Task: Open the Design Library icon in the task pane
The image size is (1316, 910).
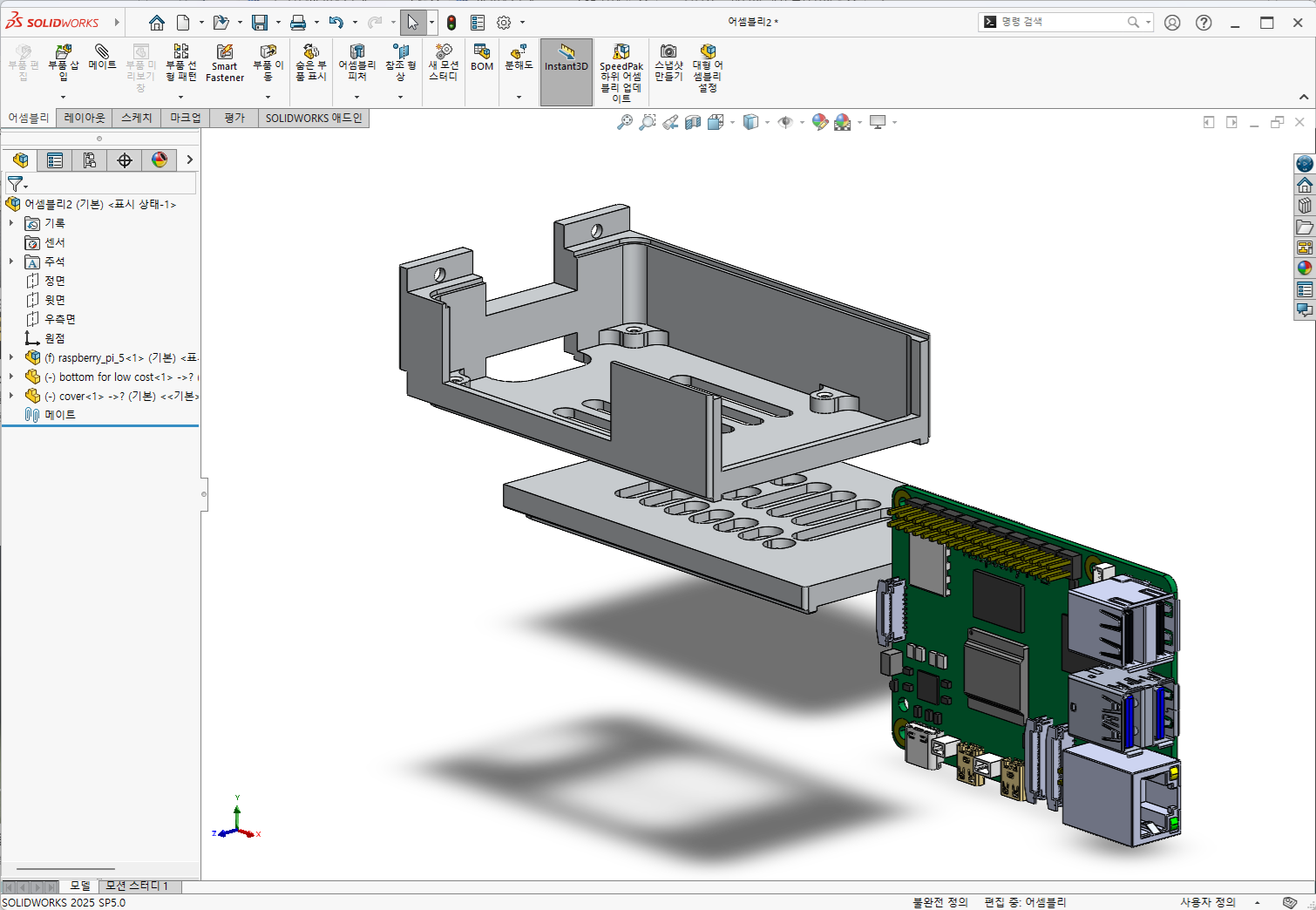Action: click(1305, 206)
